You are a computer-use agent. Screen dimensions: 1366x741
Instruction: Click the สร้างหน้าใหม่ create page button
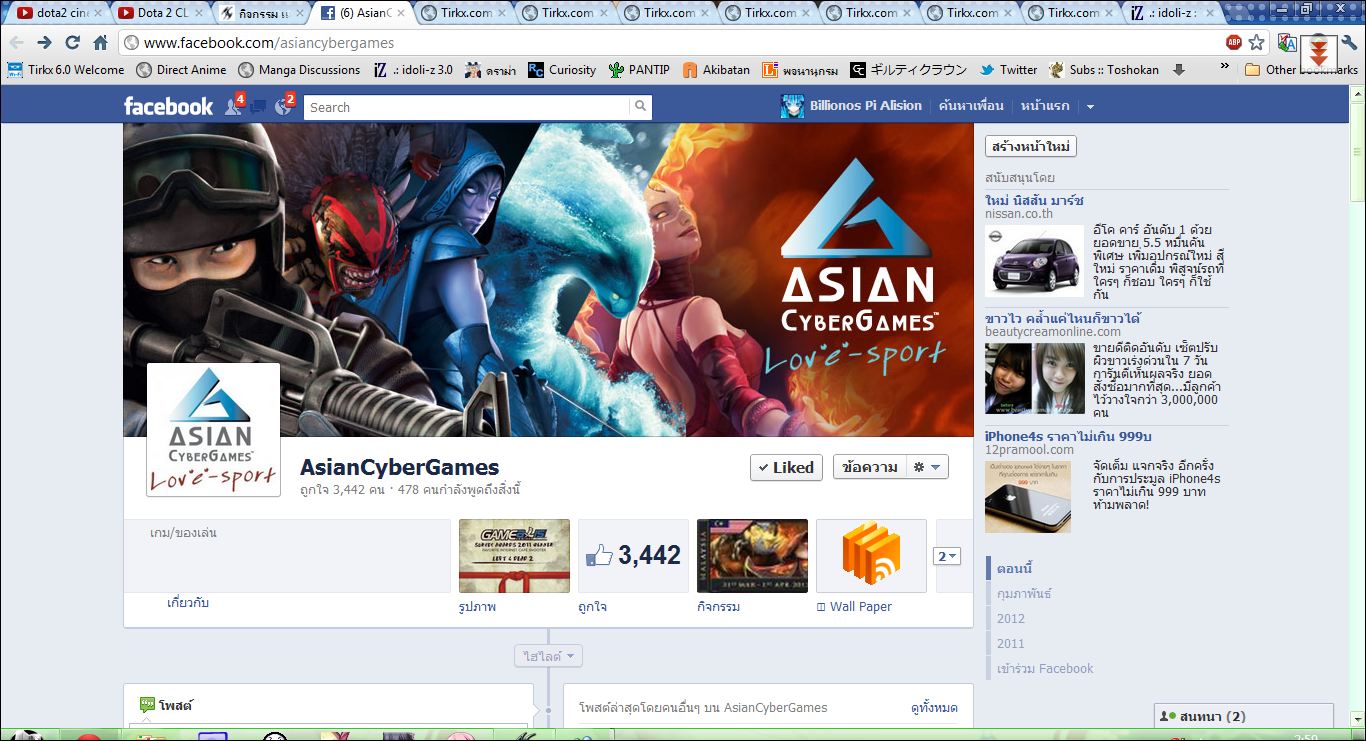point(1031,147)
